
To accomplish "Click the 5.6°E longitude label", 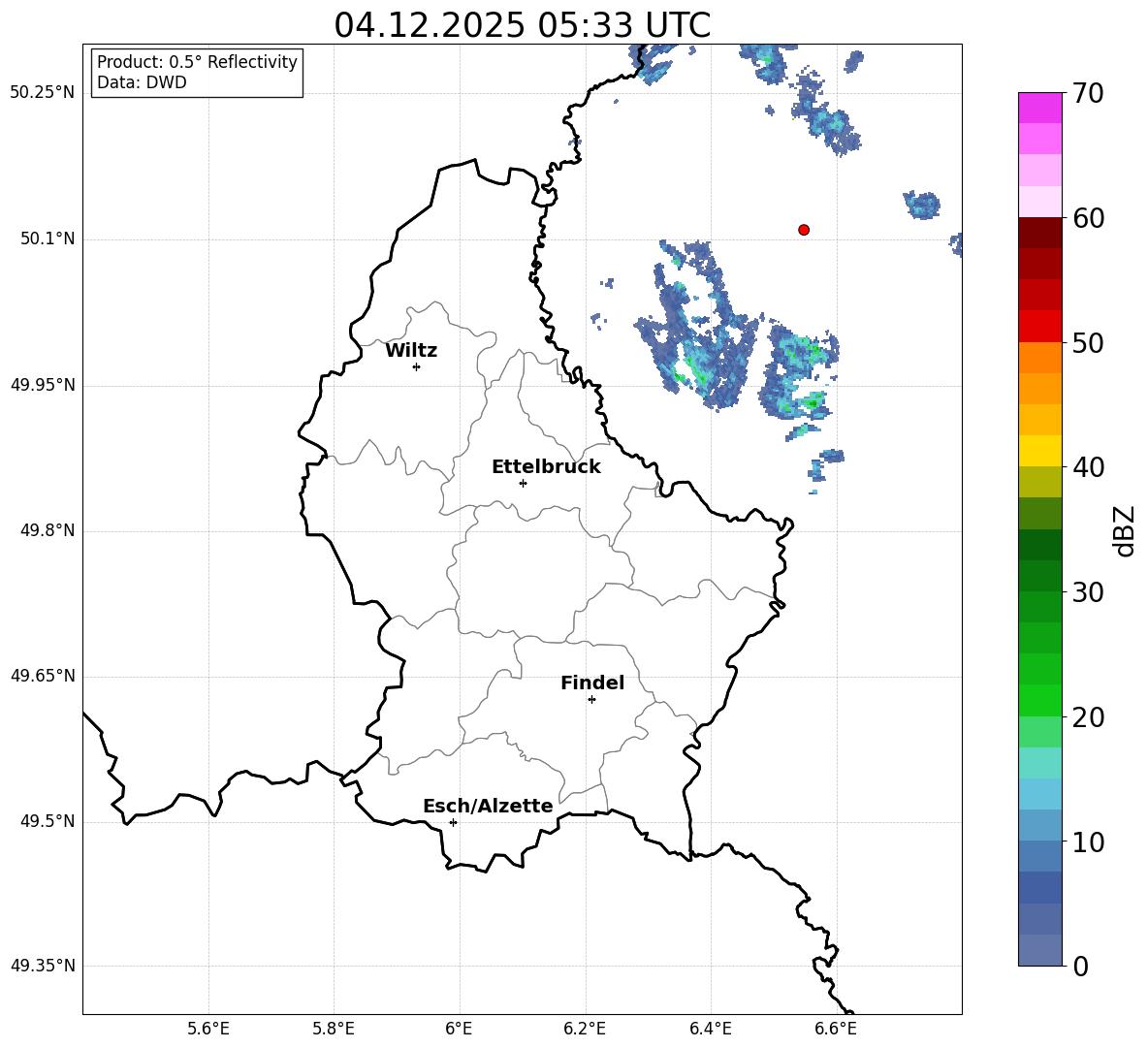I will pyautogui.click(x=208, y=1029).
